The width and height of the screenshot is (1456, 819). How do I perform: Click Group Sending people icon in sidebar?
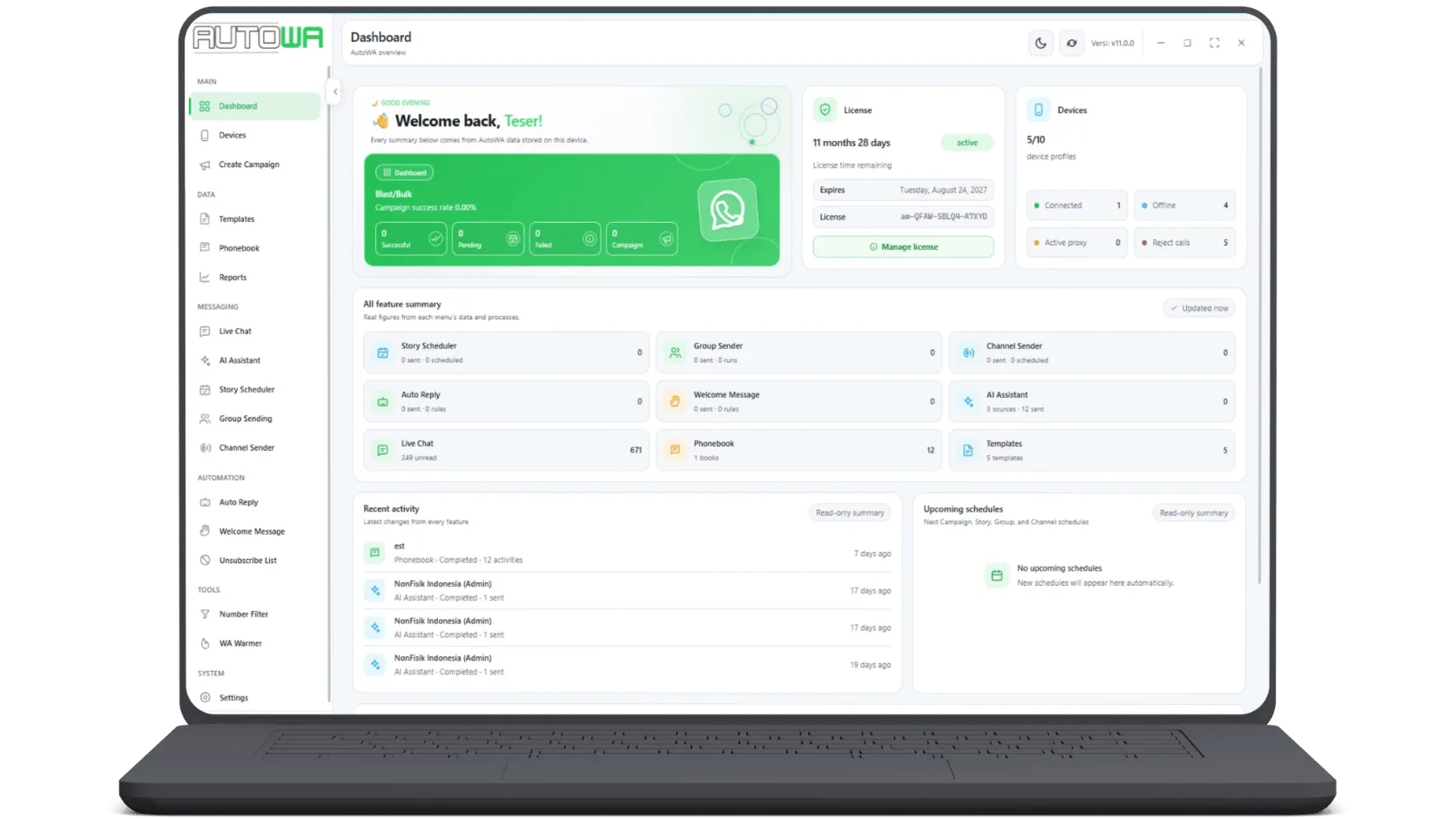(205, 419)
